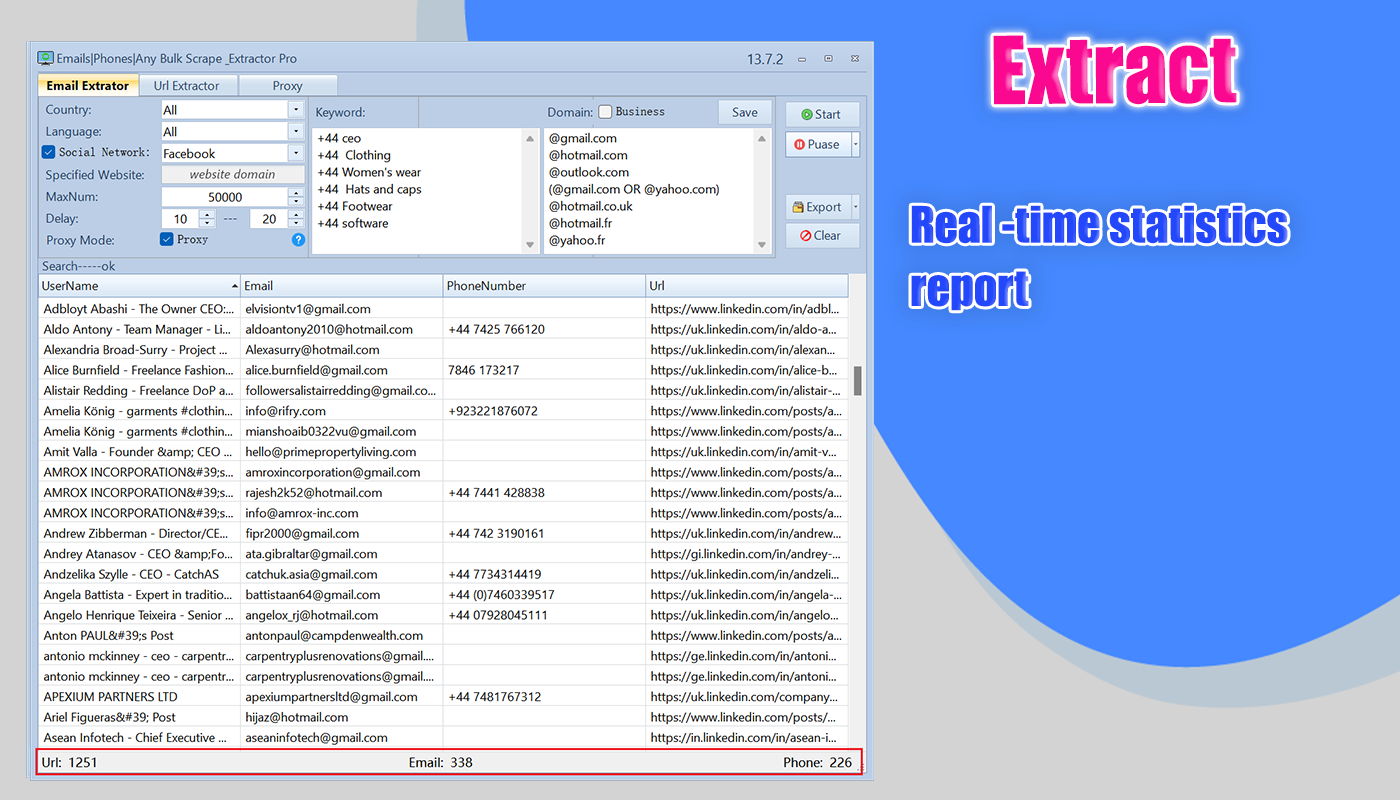Select keyword '+44 ceo'
Viewport: 1400px width, 800px height.
pos(339,138)
